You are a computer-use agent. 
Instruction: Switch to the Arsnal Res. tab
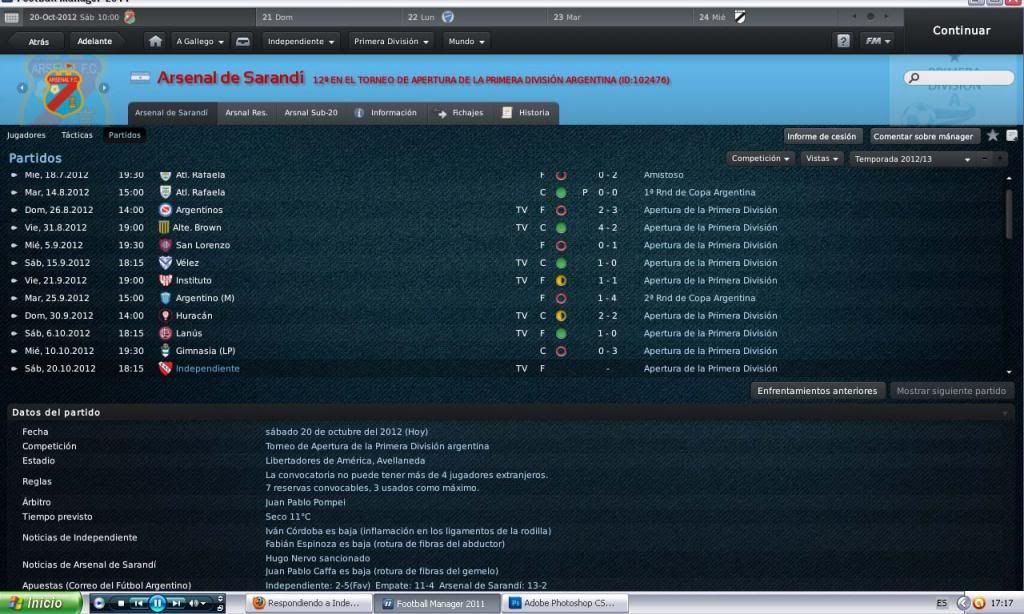[x=246, y=113]
